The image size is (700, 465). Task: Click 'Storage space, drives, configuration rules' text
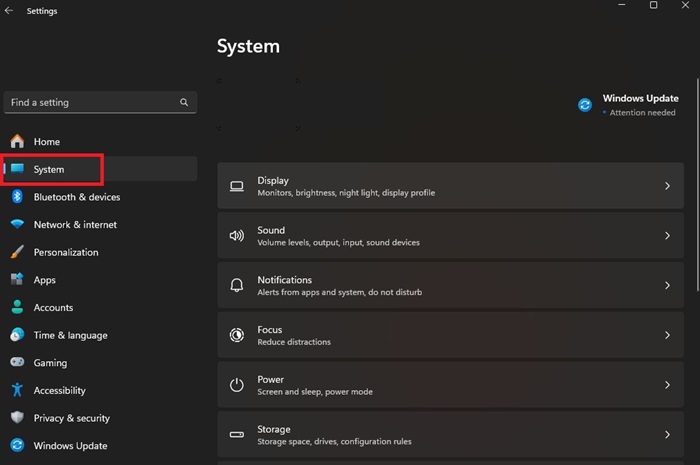pos(334,441)
